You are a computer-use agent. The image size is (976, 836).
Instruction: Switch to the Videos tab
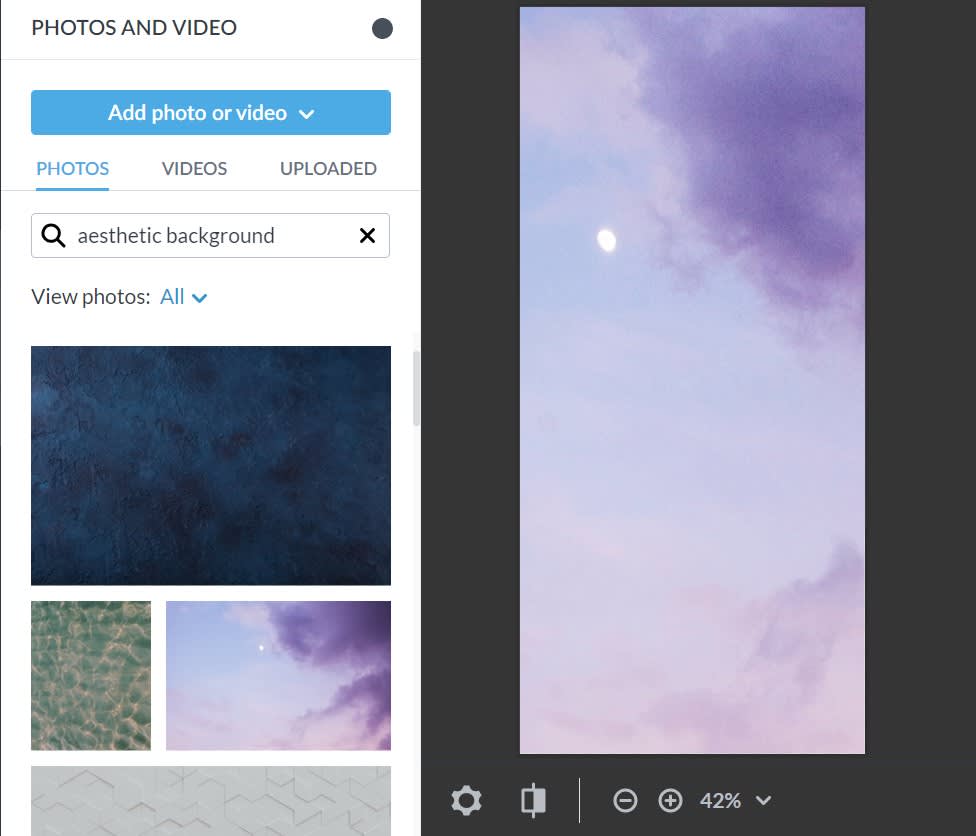click(194, 169)
